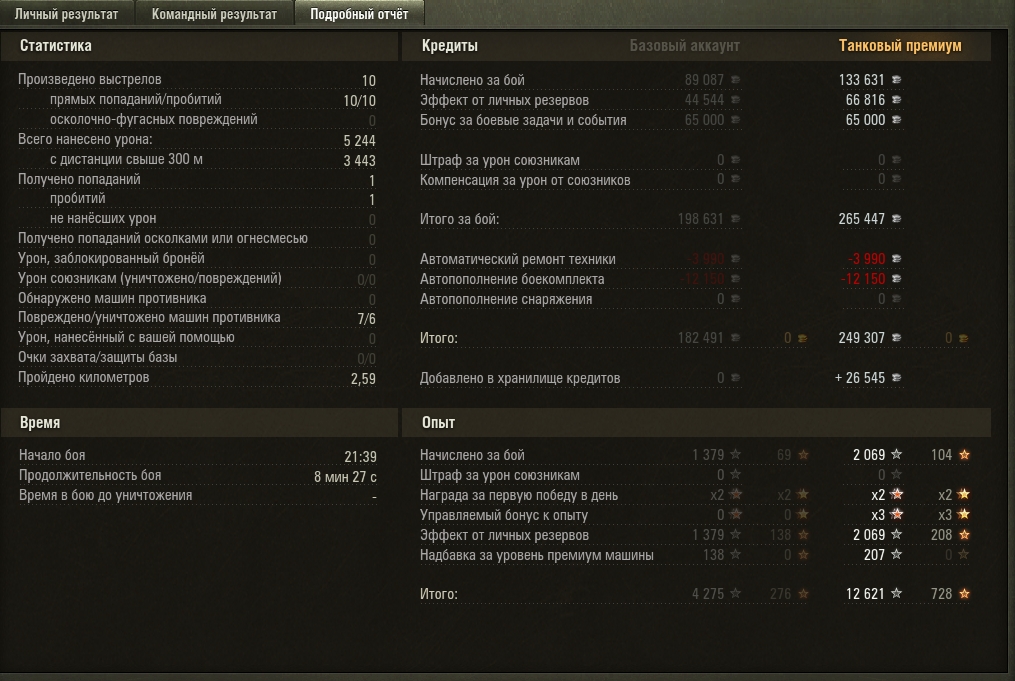The height and width of the screenshot is (681, 1015).
Task: Click the Базовый аккаунт column header
Action: pyautogui.click(x=684, y=46)
